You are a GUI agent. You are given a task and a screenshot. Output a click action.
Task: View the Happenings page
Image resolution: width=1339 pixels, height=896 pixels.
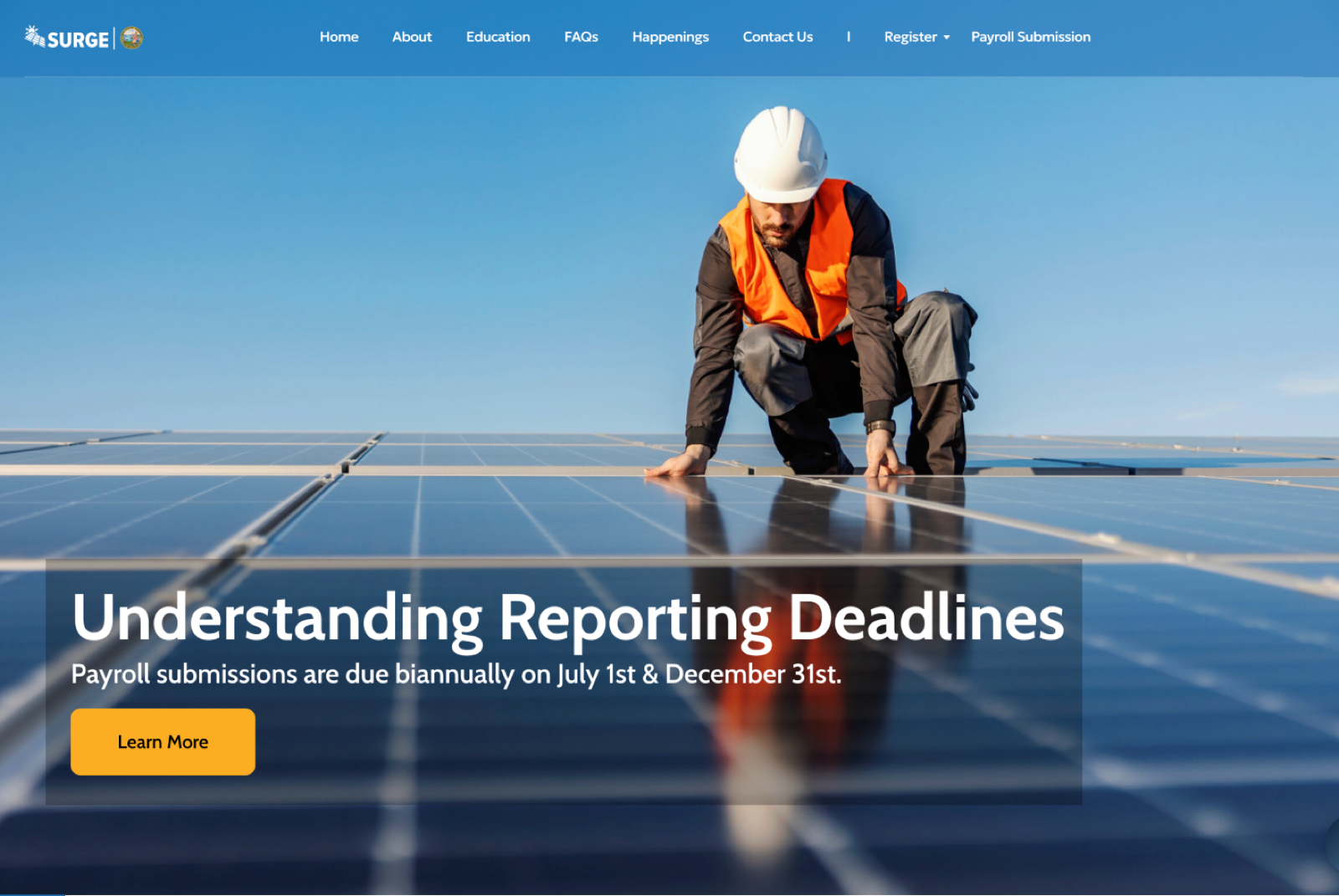click(x=670, y=37)
